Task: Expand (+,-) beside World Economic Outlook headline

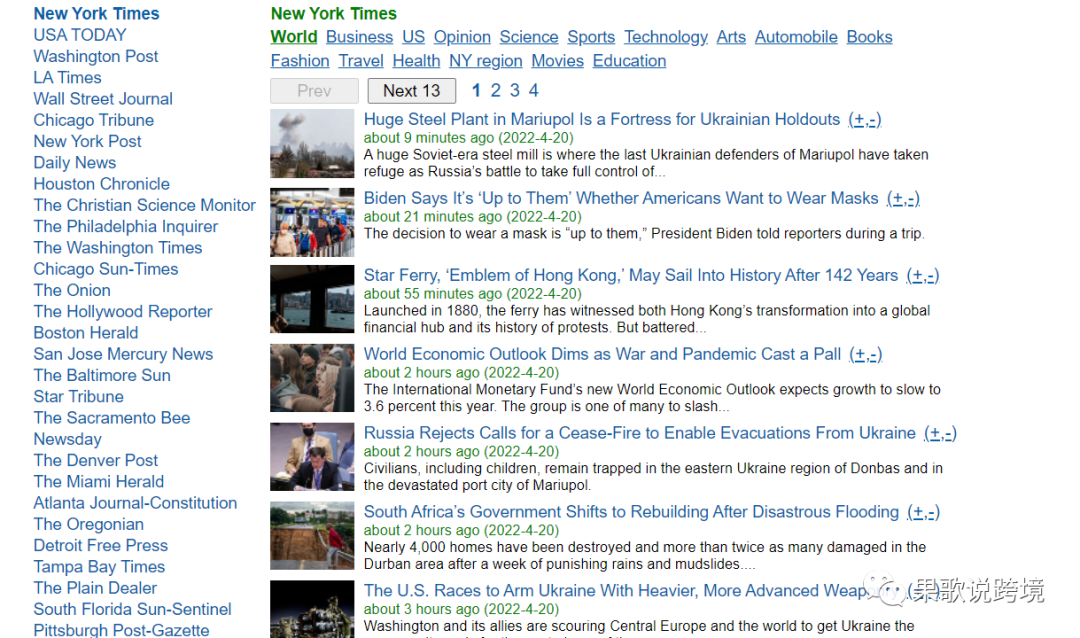Action: (866, 356)
